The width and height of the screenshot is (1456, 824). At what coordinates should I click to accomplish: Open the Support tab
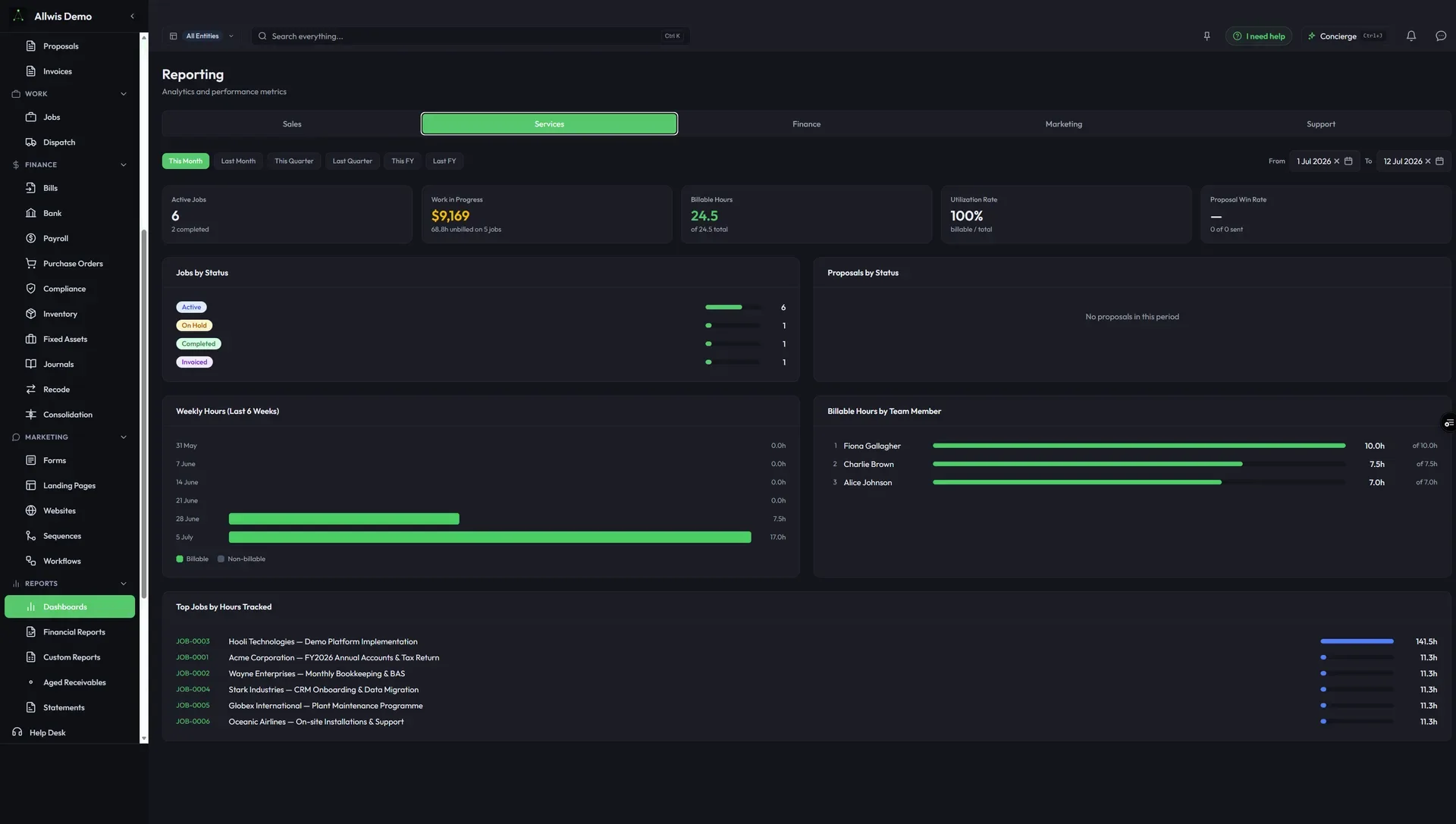click(x=1320, y=124)
